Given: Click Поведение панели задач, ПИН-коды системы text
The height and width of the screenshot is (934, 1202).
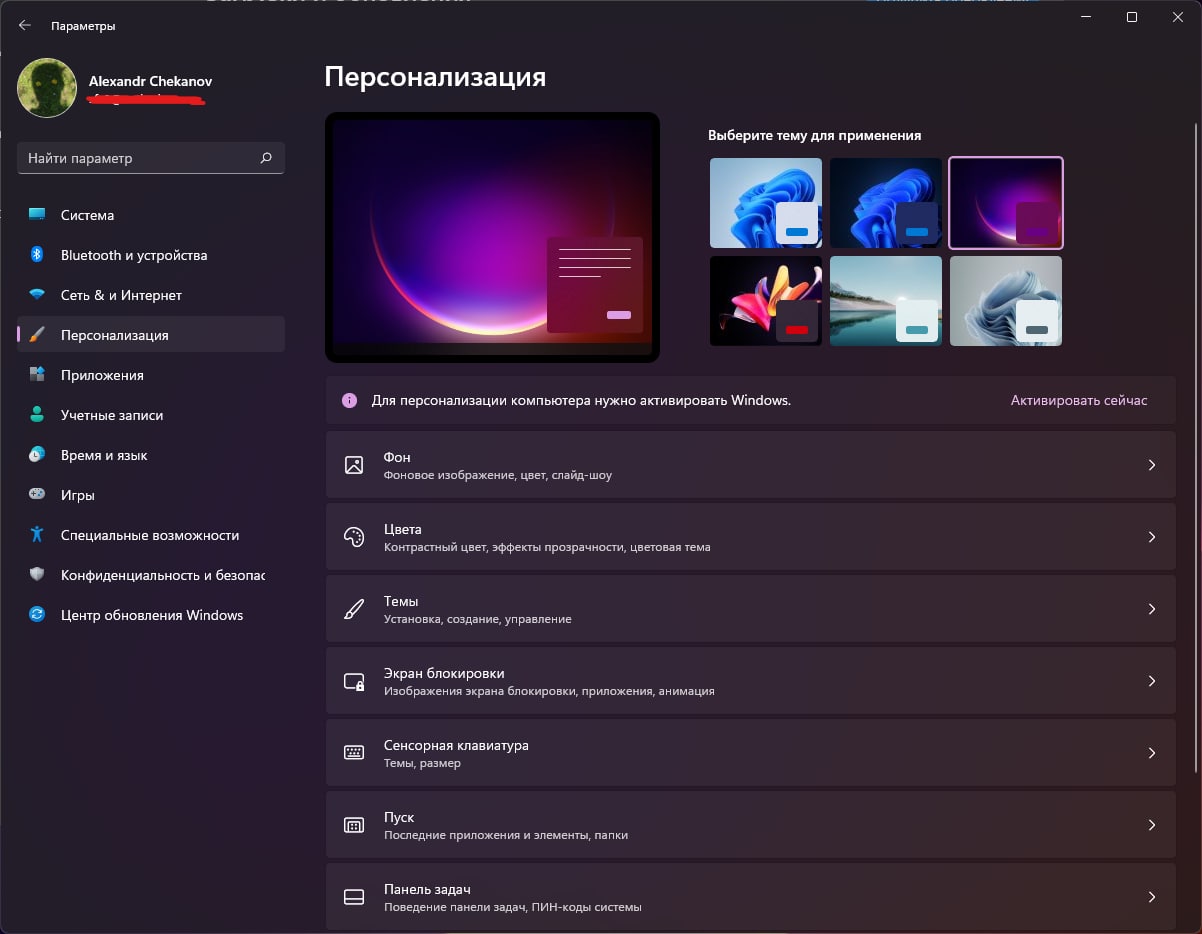Looking at the screenshot, I should [x=513, y=908].
